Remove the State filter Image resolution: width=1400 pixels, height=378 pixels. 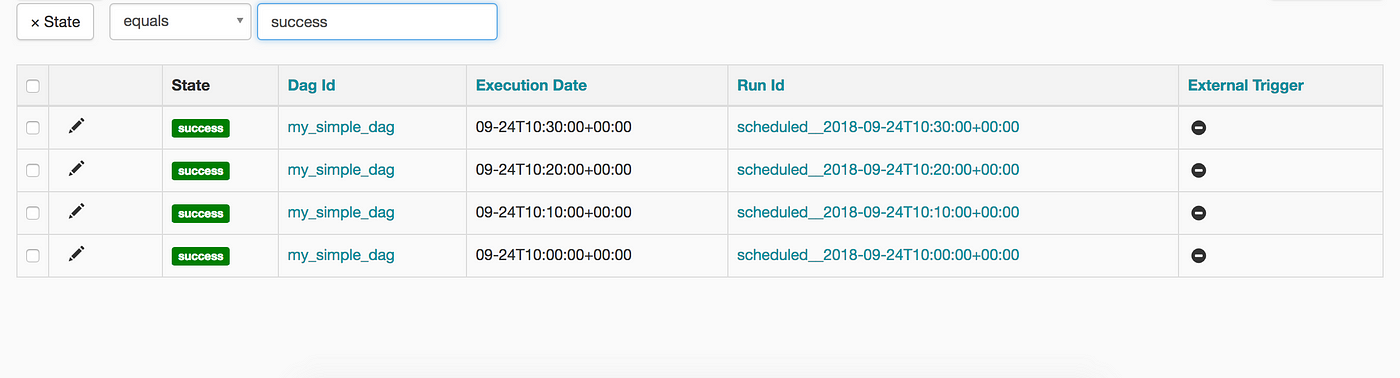click(x=55, y=21)
